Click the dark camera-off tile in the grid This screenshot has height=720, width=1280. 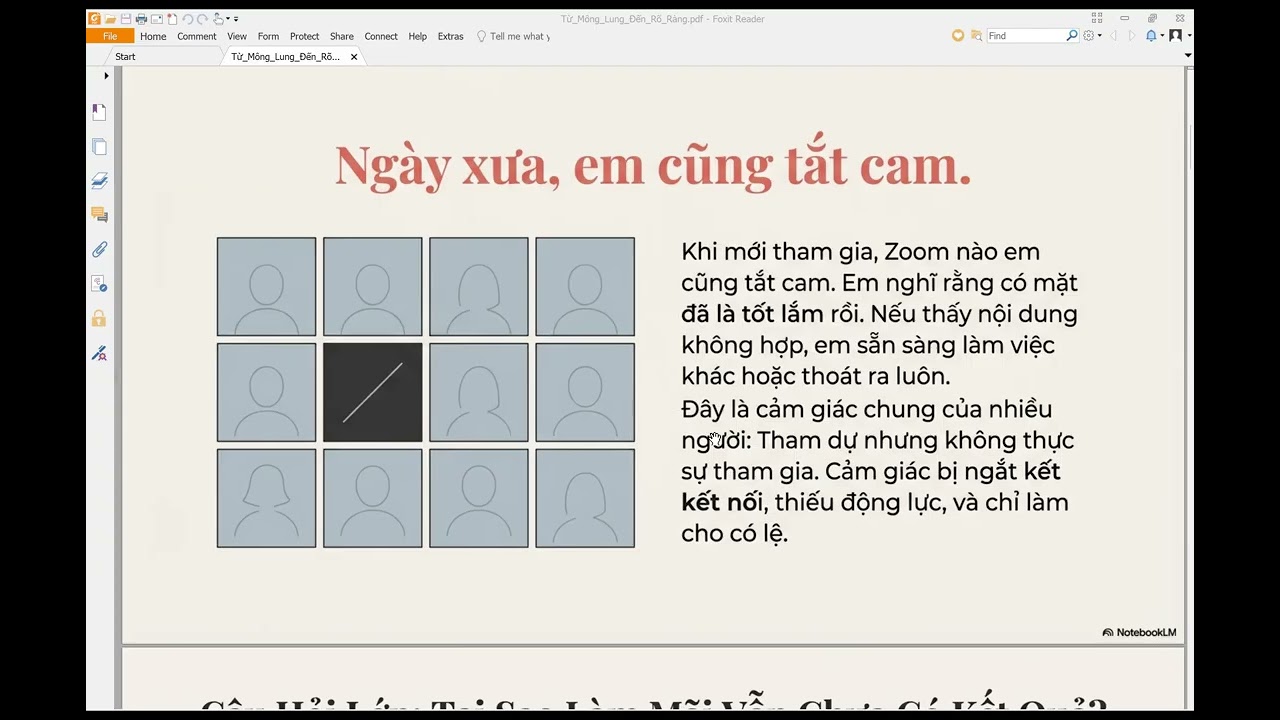coord(373,392)
